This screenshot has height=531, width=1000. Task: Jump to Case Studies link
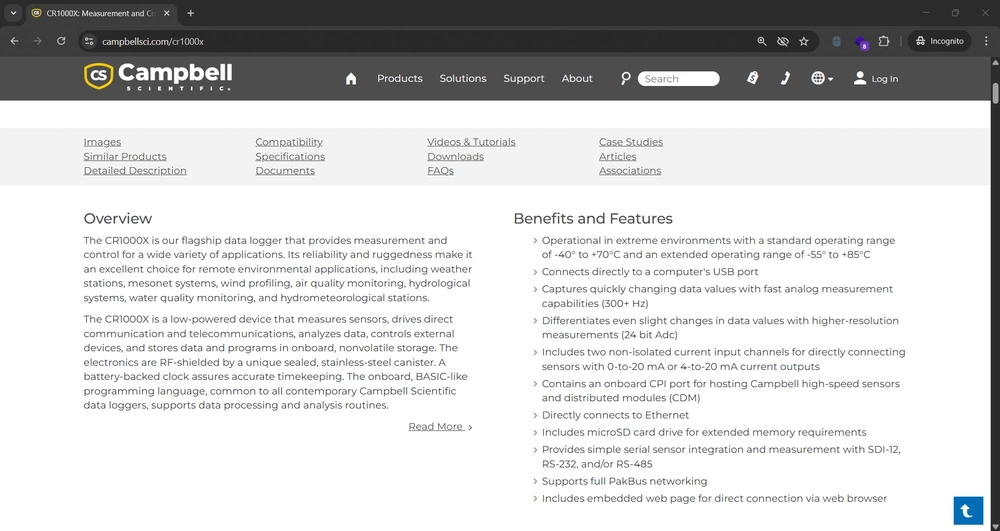tap(631, 142)
